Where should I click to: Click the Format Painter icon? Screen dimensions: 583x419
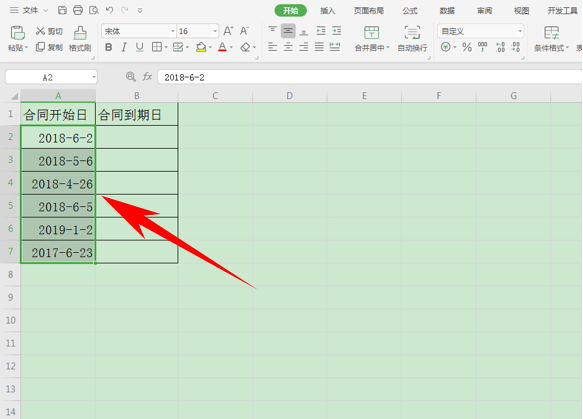pos(80,33)
